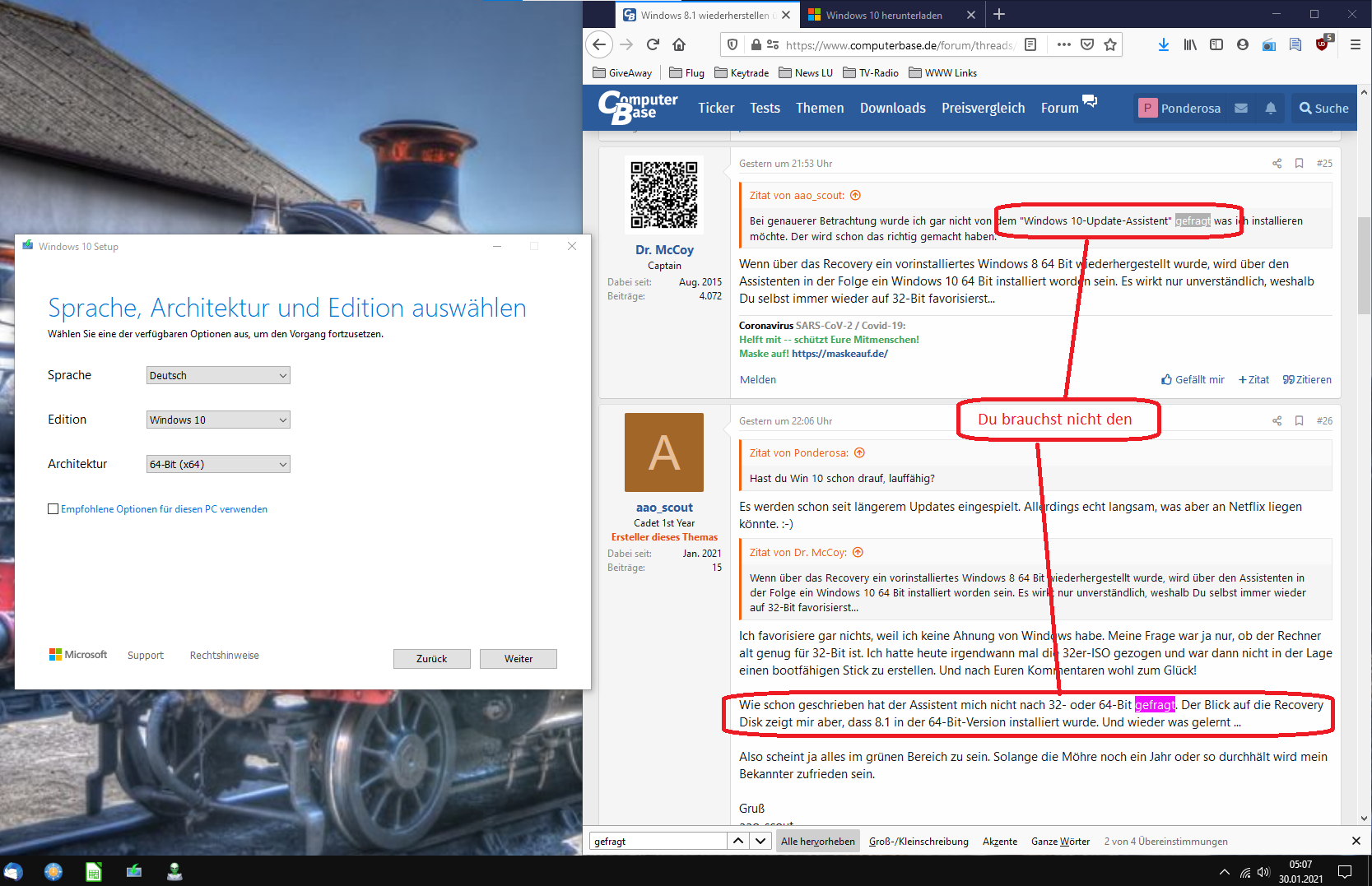
Task: Open the Architektur dropdown
Action: (218, 464)
